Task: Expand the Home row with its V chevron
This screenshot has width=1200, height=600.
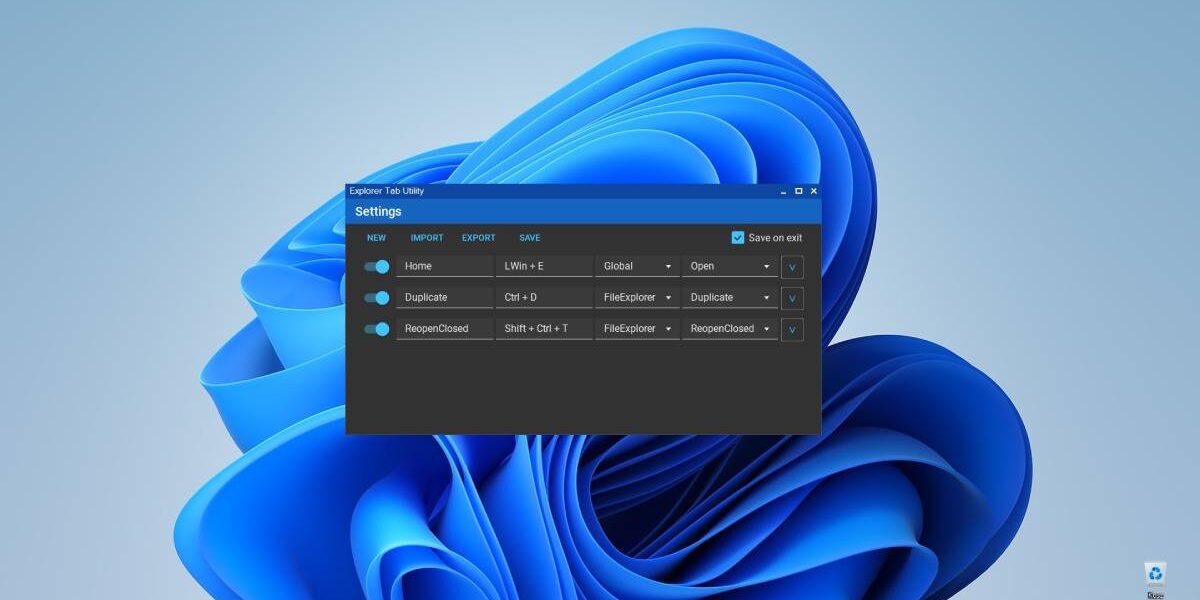Action: pyautogui.click(x=791, y=267)
